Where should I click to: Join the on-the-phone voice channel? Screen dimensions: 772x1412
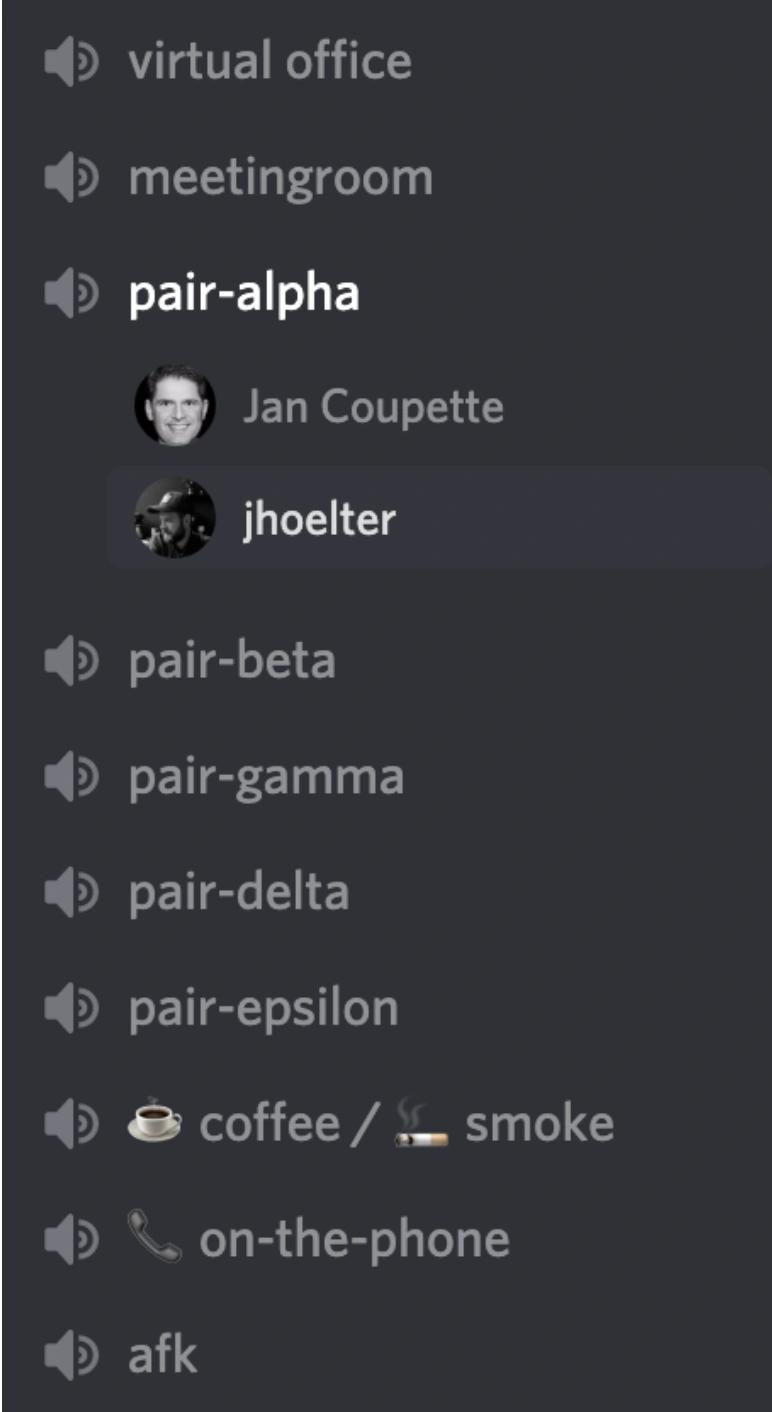pos(318,1240)
